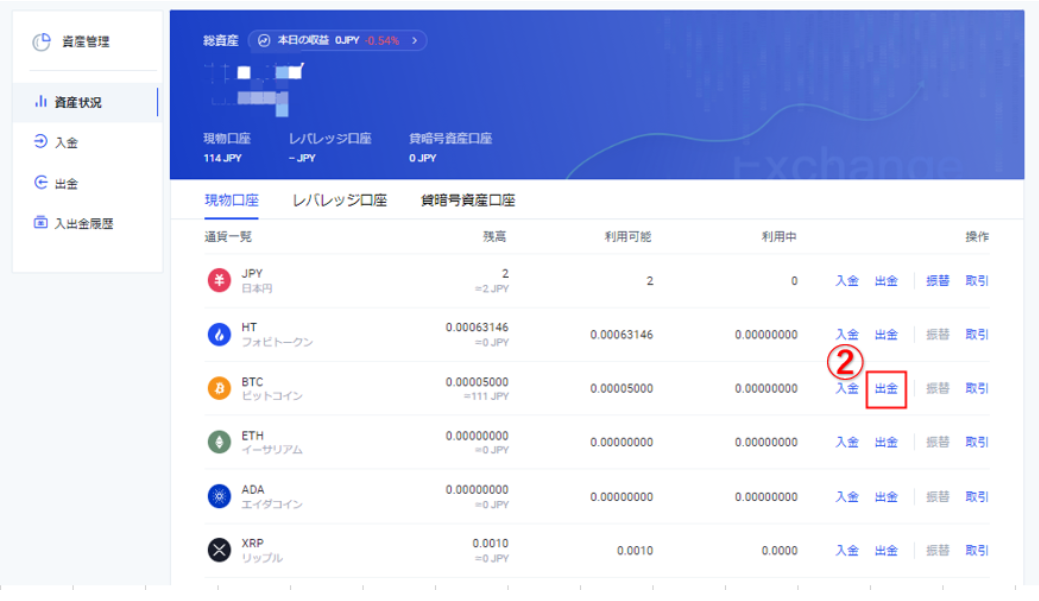The height and width of the screenshot is (601, 1039).
Task: Click レバレッジ口座 banner summary label
Action: (330, 138)
